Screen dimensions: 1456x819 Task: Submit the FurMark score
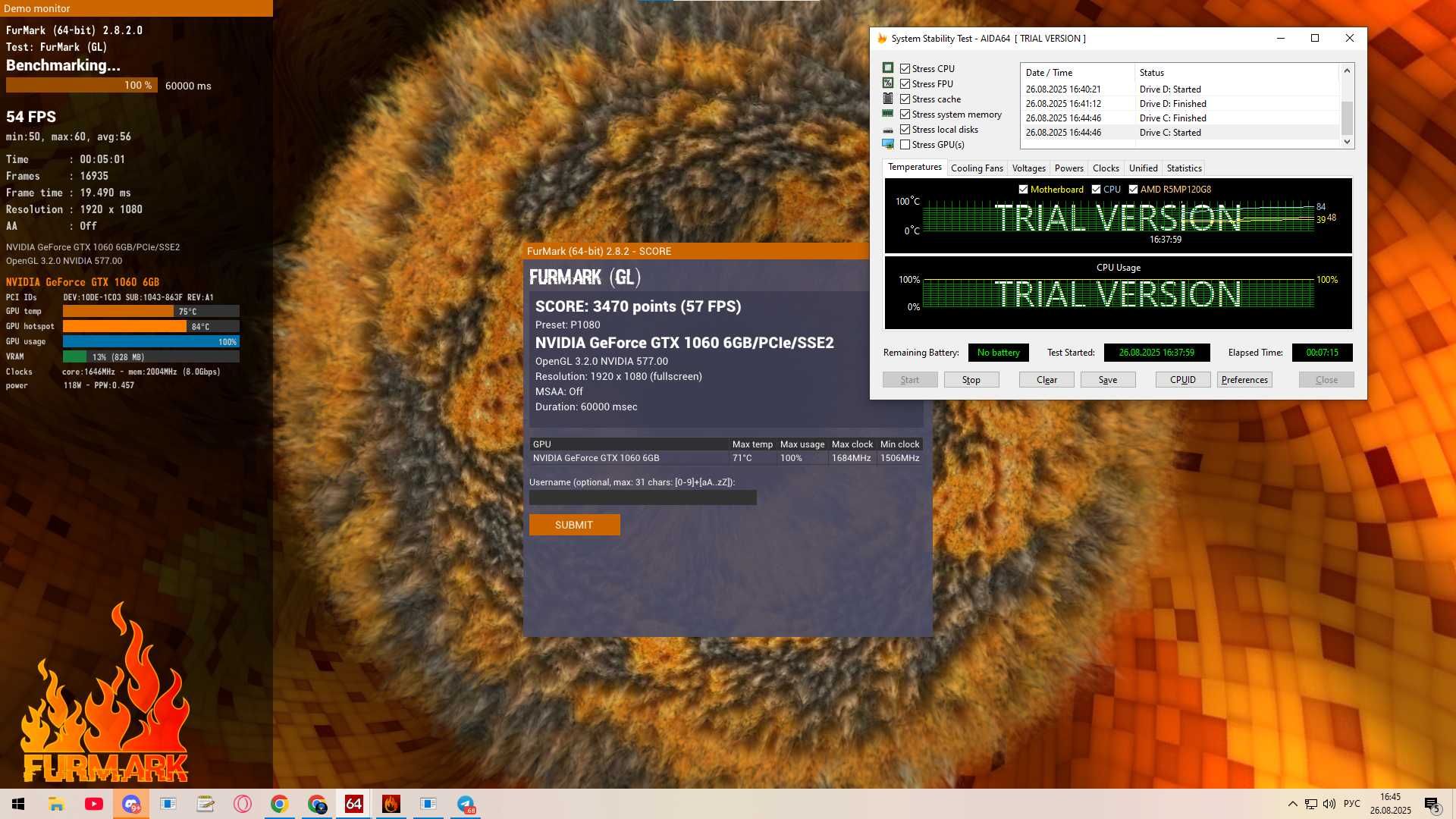click(574, 525)
